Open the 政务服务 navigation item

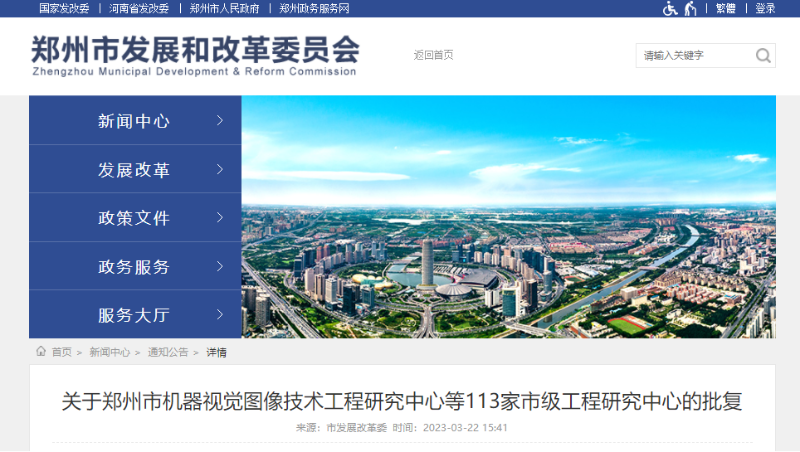click(x=134, y=267)
